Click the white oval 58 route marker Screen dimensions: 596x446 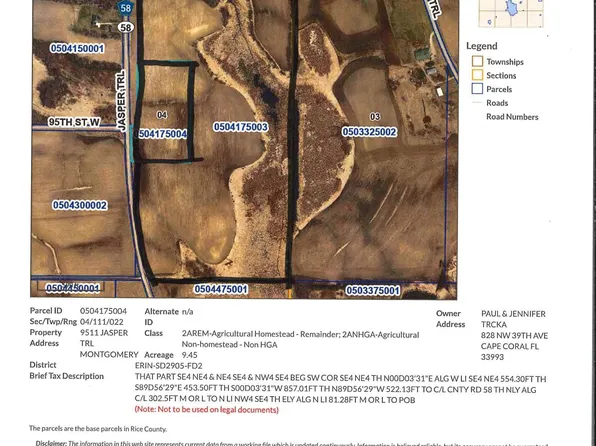point(125,27)
